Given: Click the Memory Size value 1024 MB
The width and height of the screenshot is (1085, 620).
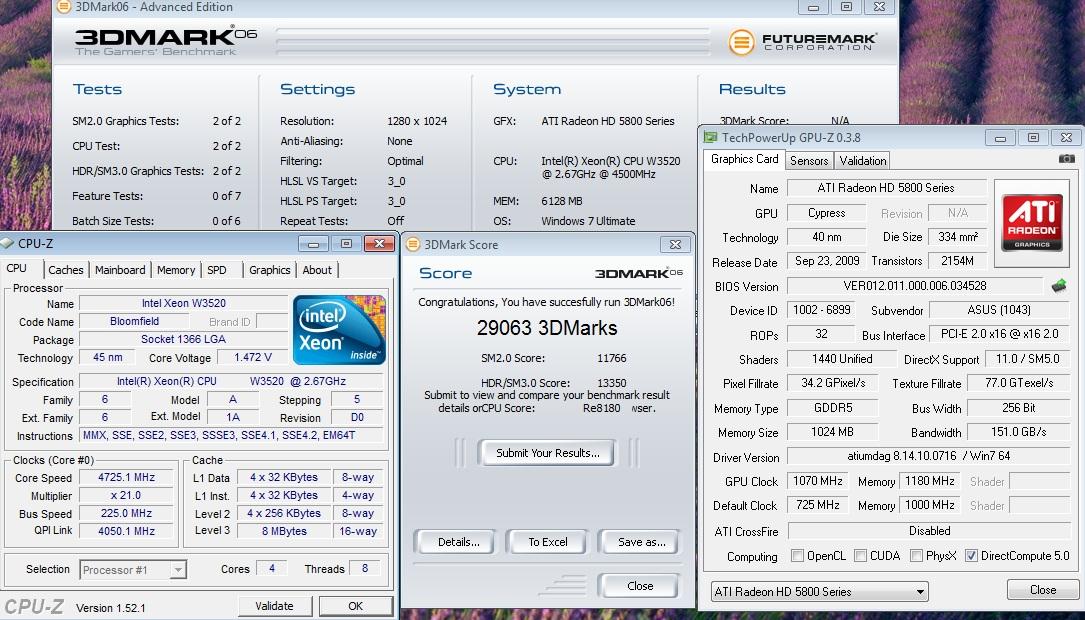Looking at the screenshot, I should (832, 432).
